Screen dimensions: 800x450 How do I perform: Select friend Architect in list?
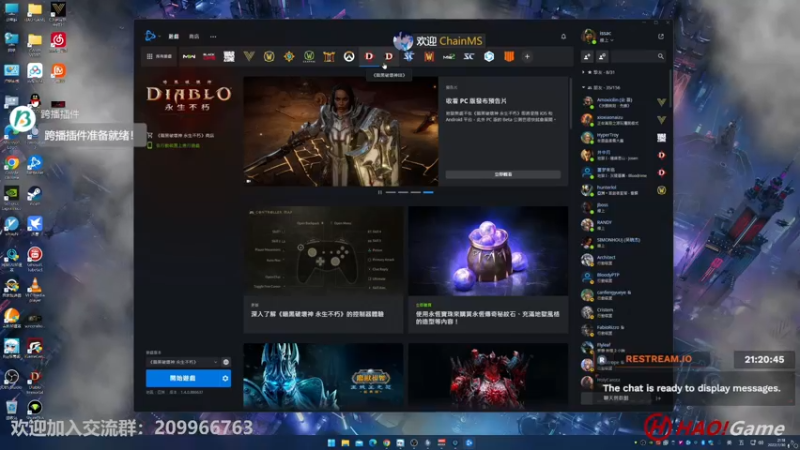pyautogui.click(x=623, y=260)
